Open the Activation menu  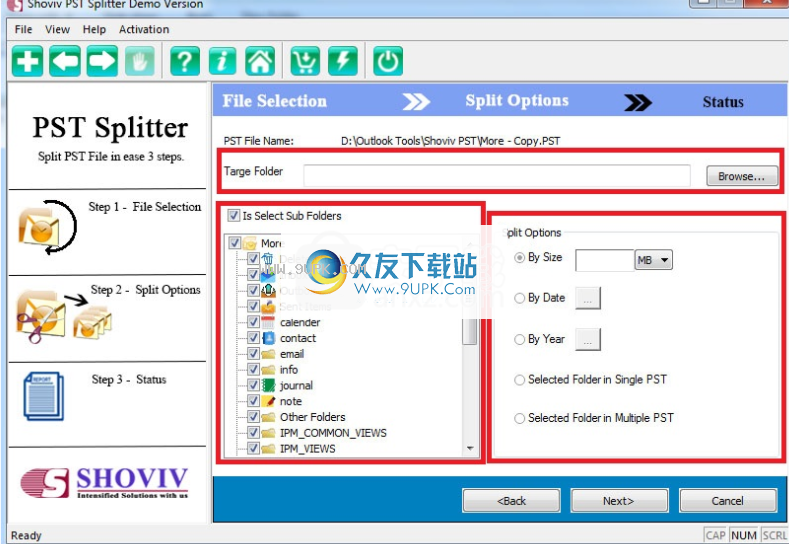click(144, 29)
